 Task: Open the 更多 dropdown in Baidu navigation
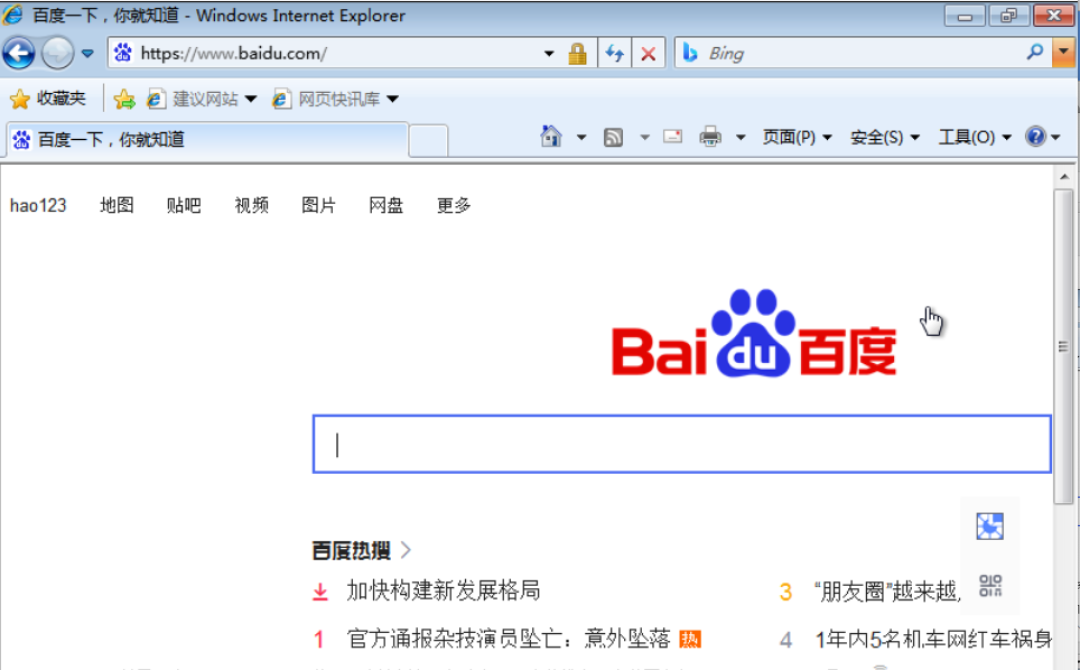coord(453,205)
